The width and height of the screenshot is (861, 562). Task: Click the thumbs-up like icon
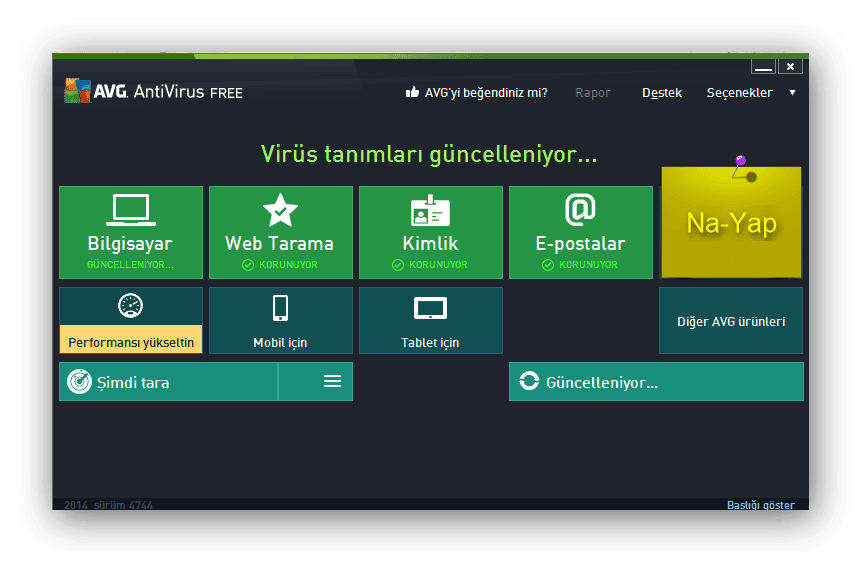(412, 92)
